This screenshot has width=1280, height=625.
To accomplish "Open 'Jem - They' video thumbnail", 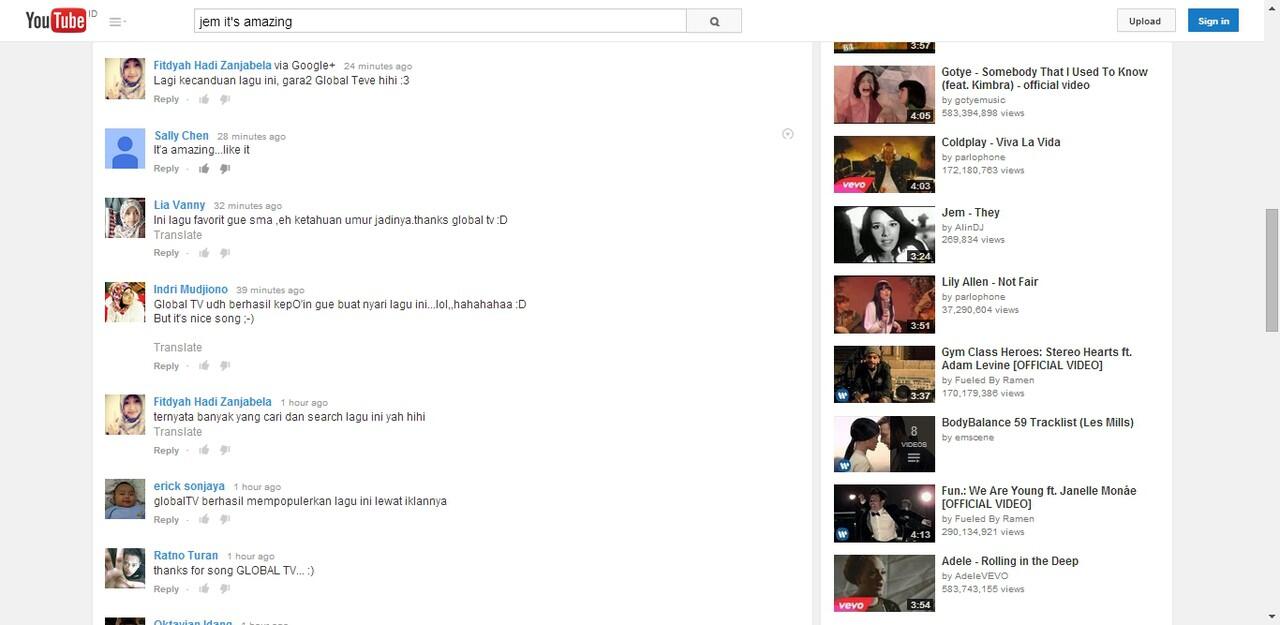I will click(x=884, y=235).
